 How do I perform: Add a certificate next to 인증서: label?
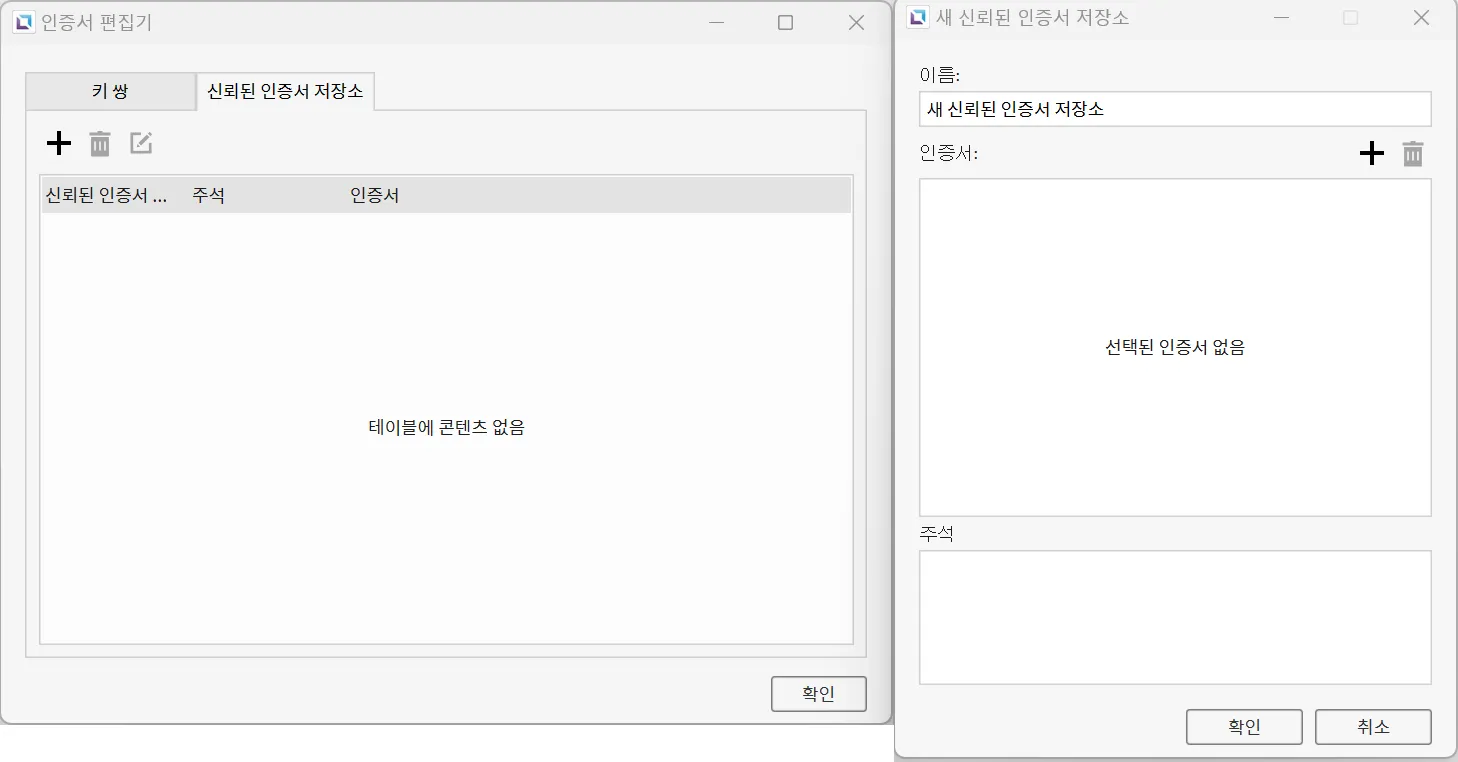pyautogui.click(x=1371, y=154)
